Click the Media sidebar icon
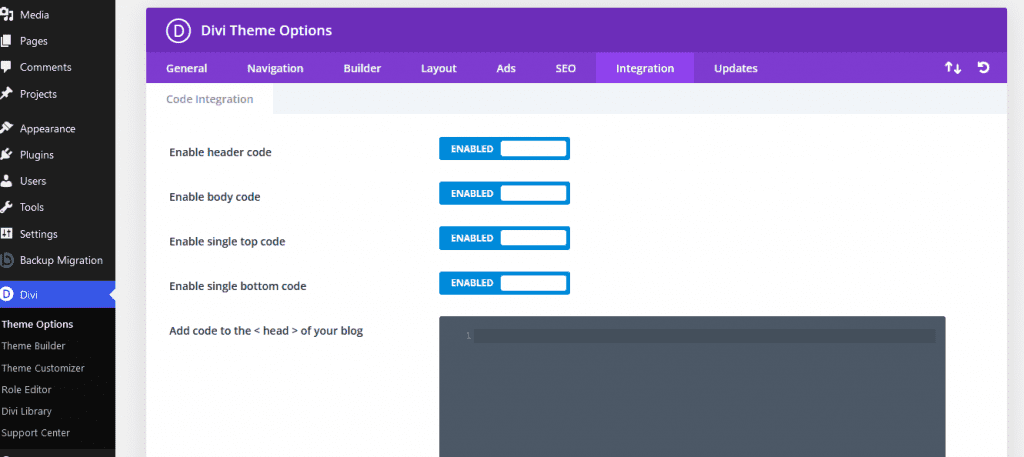 6,14
